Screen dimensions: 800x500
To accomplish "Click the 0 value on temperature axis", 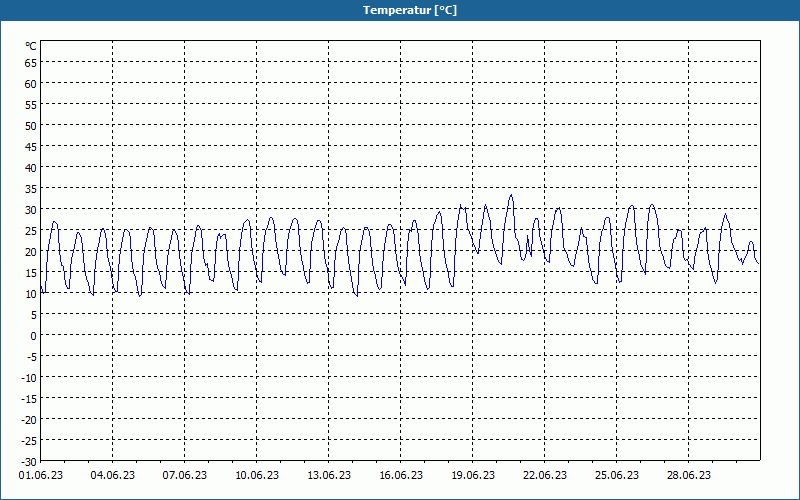I will 34,336.
